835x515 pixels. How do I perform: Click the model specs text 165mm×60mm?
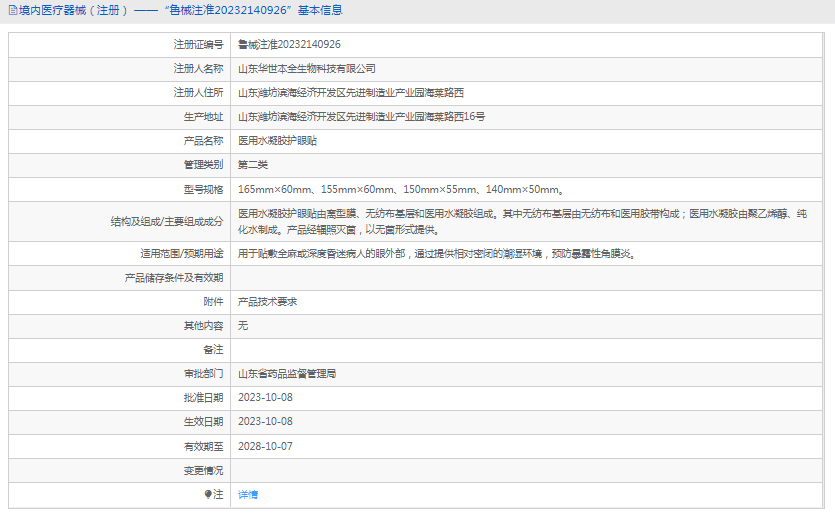coord(275,189)
